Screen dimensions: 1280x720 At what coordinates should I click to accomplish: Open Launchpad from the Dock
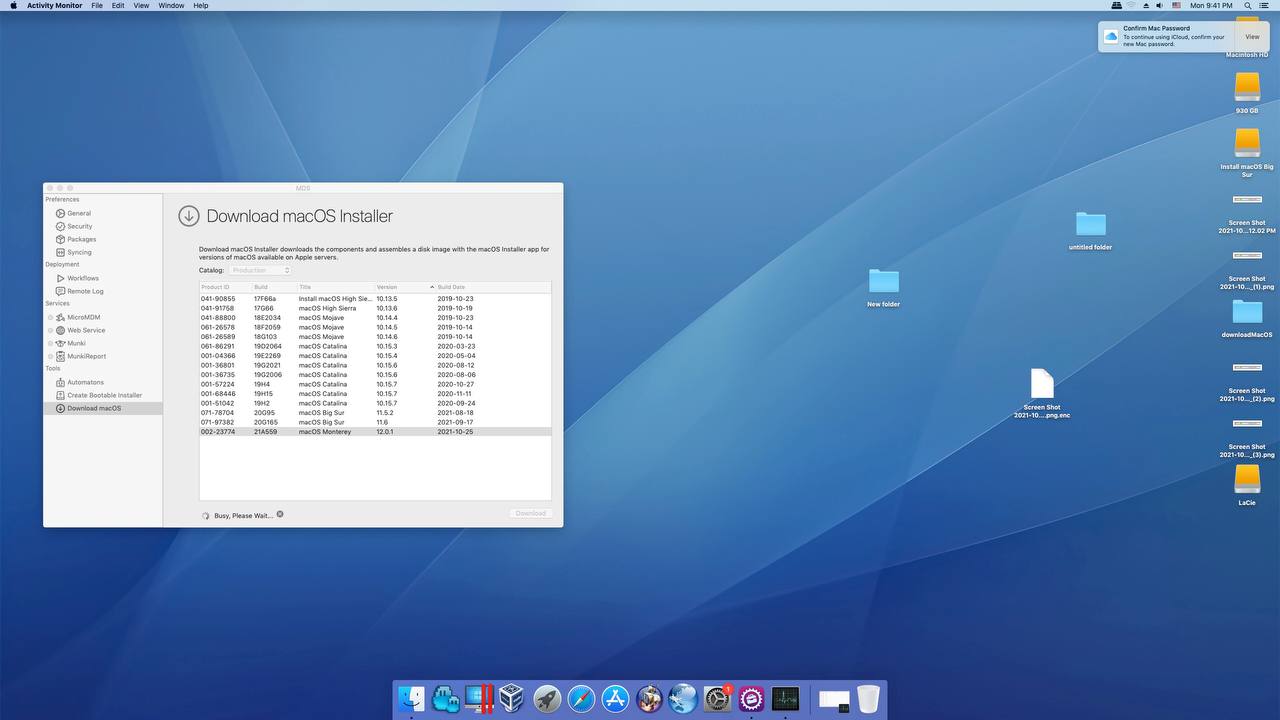coord(547,698)
